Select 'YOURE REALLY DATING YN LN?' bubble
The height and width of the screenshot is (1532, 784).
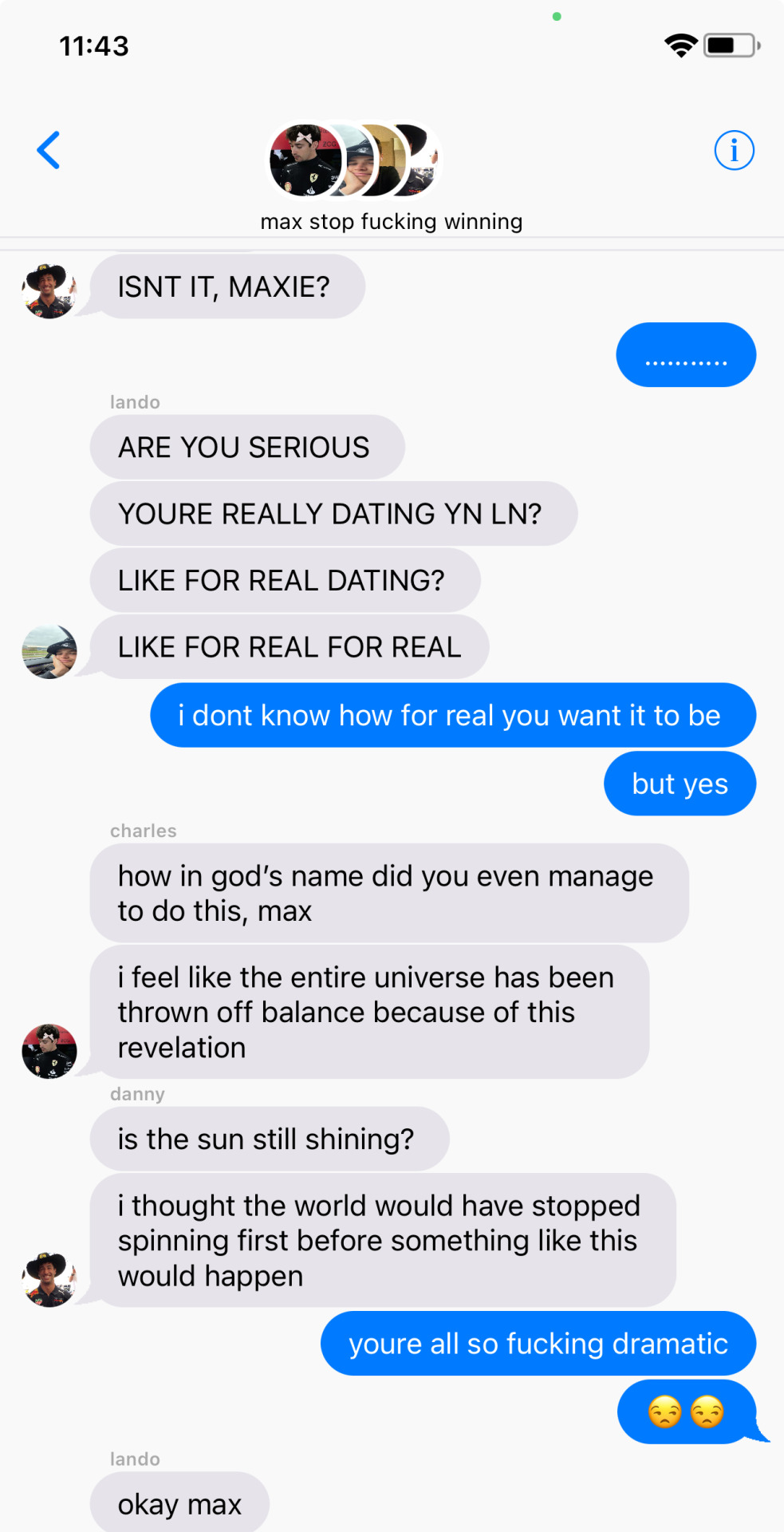tap(333, 514)
